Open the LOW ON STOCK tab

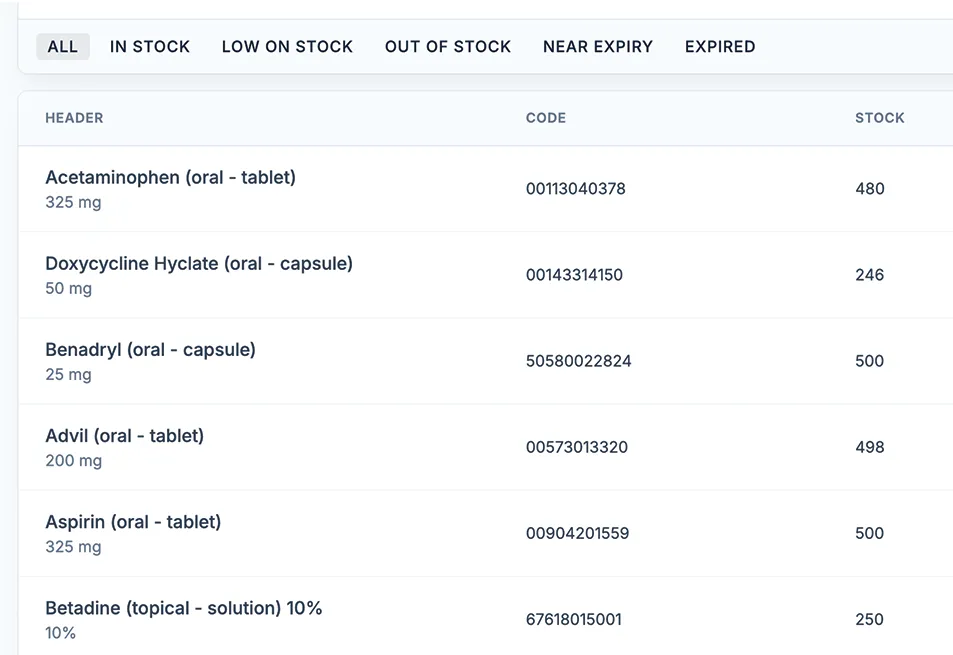pyautogui.click(x=287, y=46)
